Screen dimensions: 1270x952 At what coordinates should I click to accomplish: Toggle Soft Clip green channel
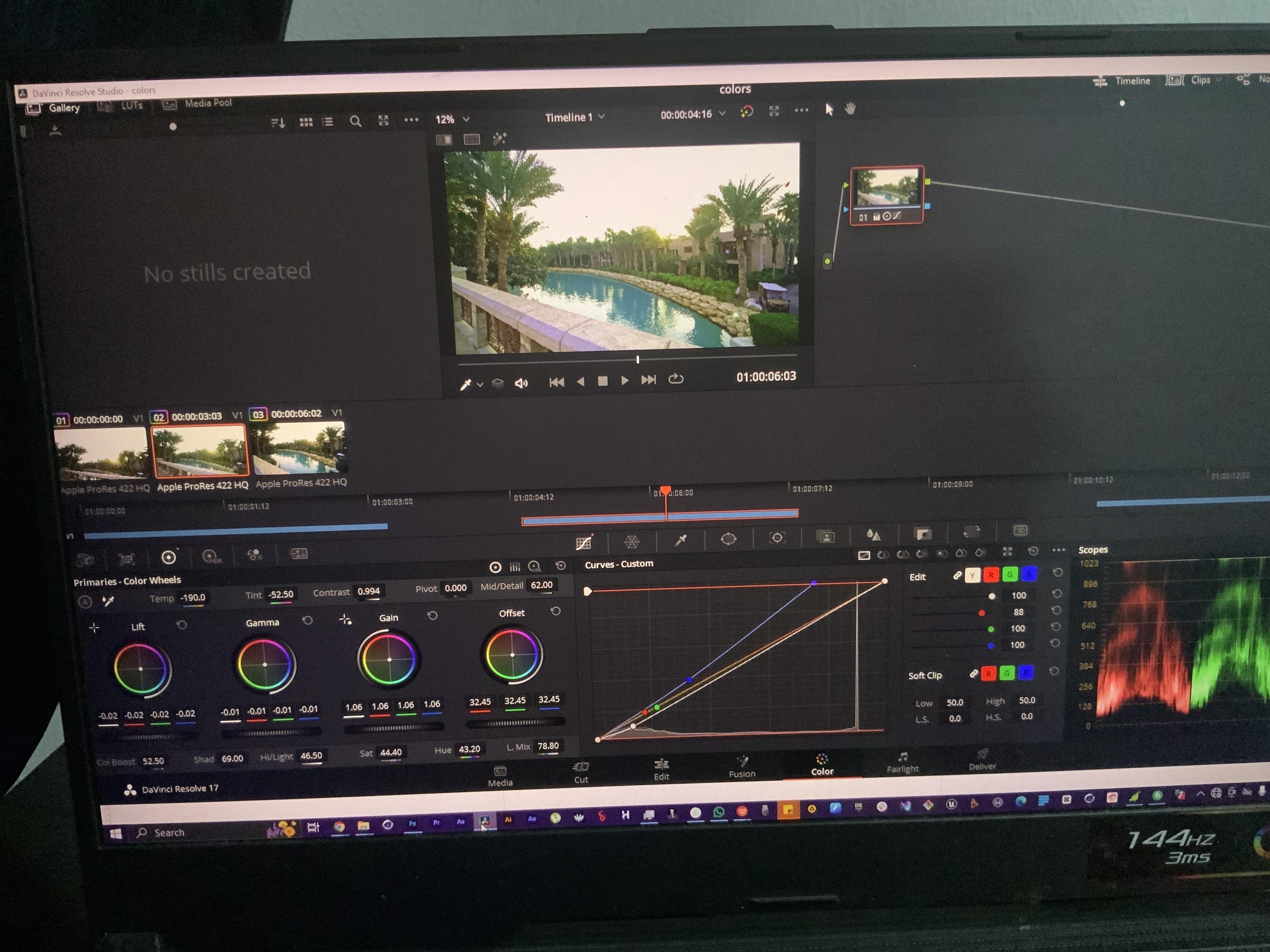click(1007, 673)
